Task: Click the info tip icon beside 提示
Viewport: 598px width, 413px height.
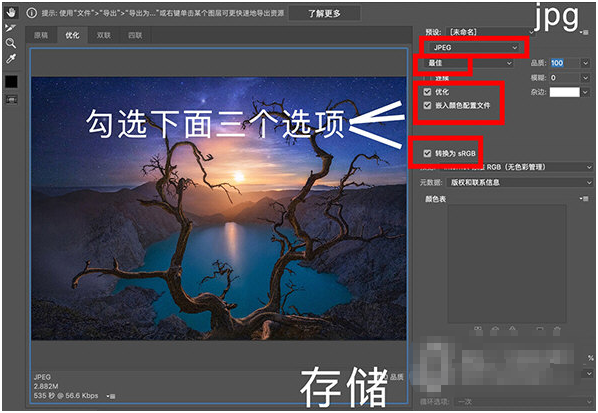Action: pyautogui.click(x=32, y=13)
